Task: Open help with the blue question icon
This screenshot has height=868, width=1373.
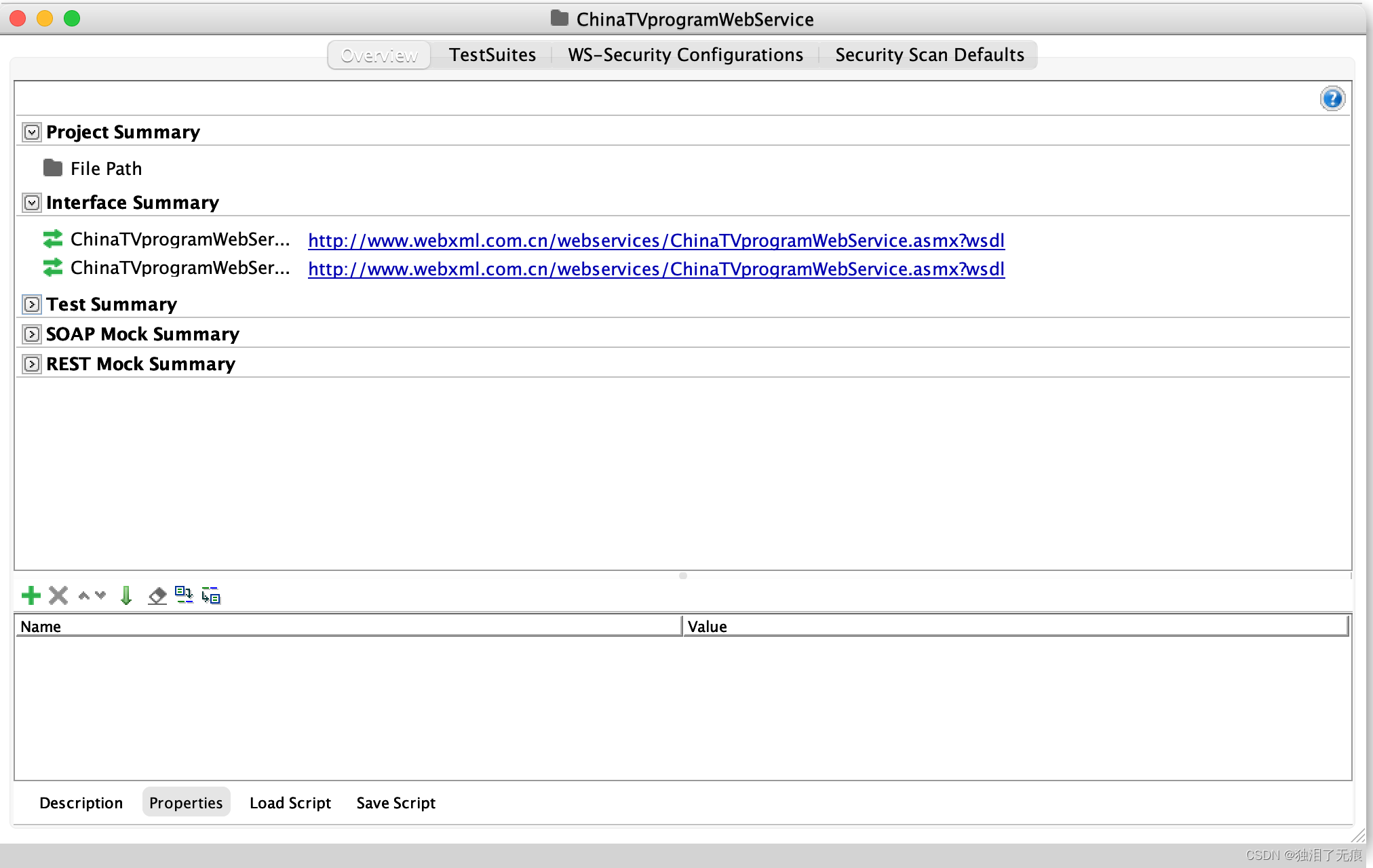Action: [x=1332, y=99]
